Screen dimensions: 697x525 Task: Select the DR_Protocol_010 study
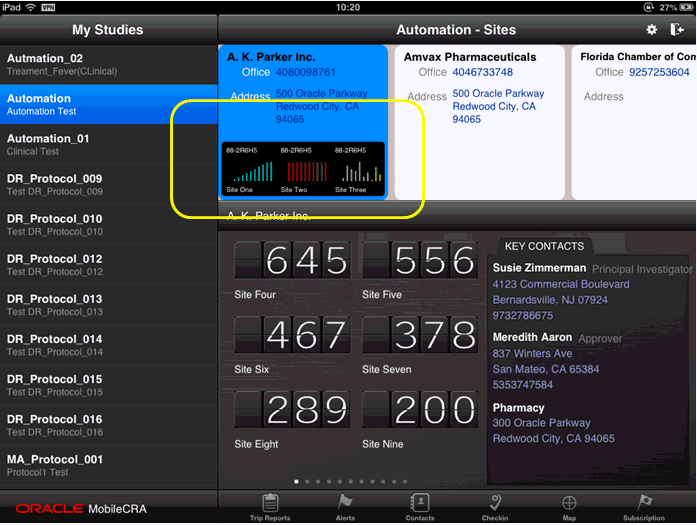pyautogui.click(x=108, y=225)
